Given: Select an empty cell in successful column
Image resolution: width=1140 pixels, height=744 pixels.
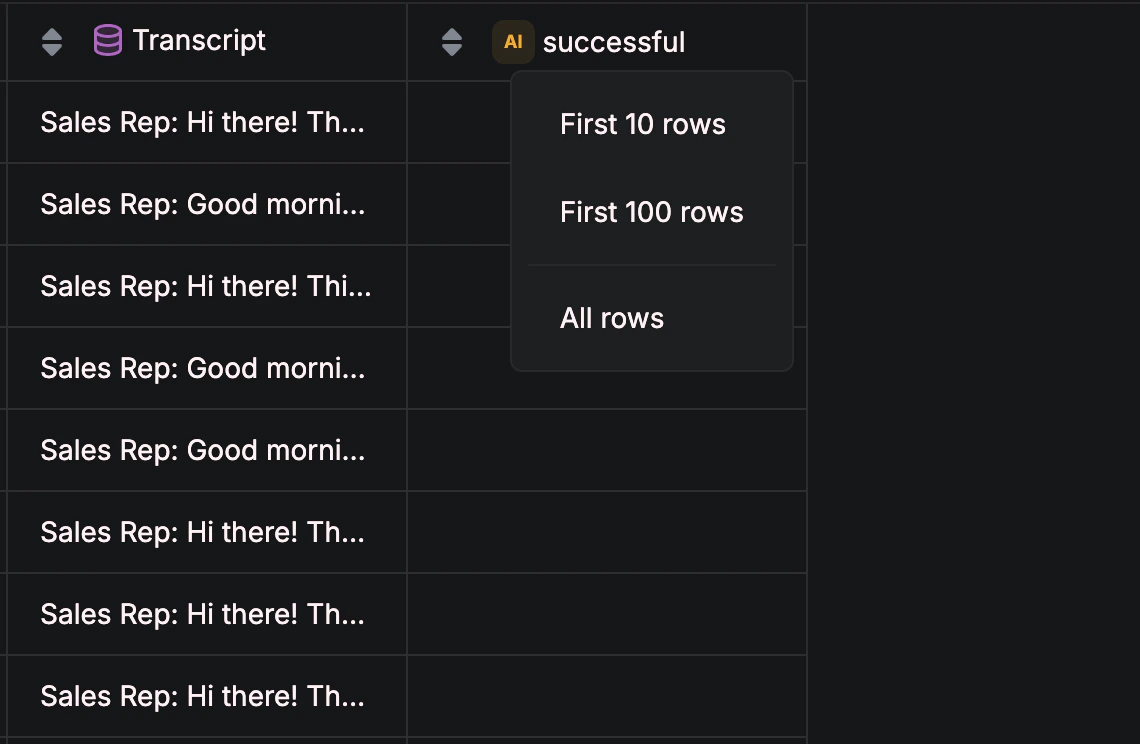Looking at the screenshot, I should tap(605, 450).
